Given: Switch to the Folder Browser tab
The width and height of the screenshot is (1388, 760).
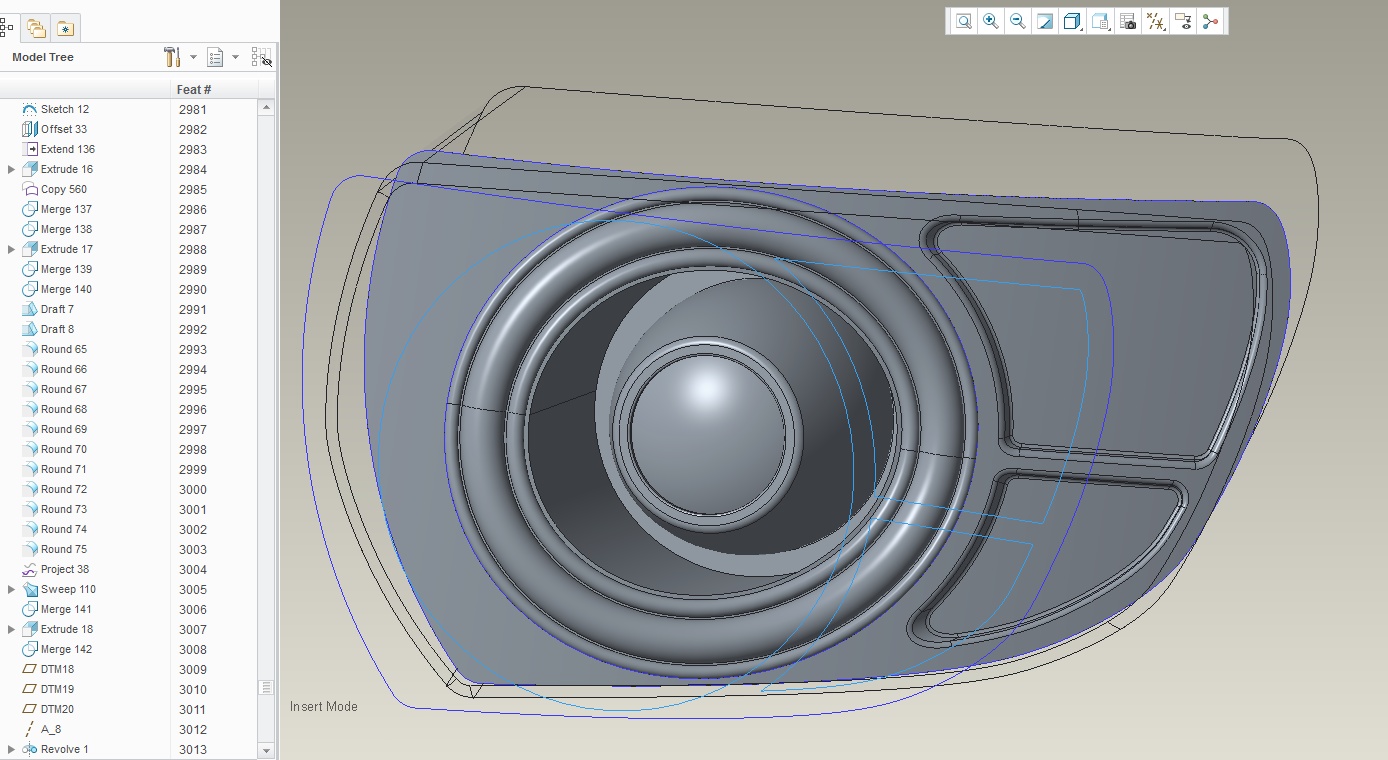Looking at the screenshot, I should click(x=37, y=28).
